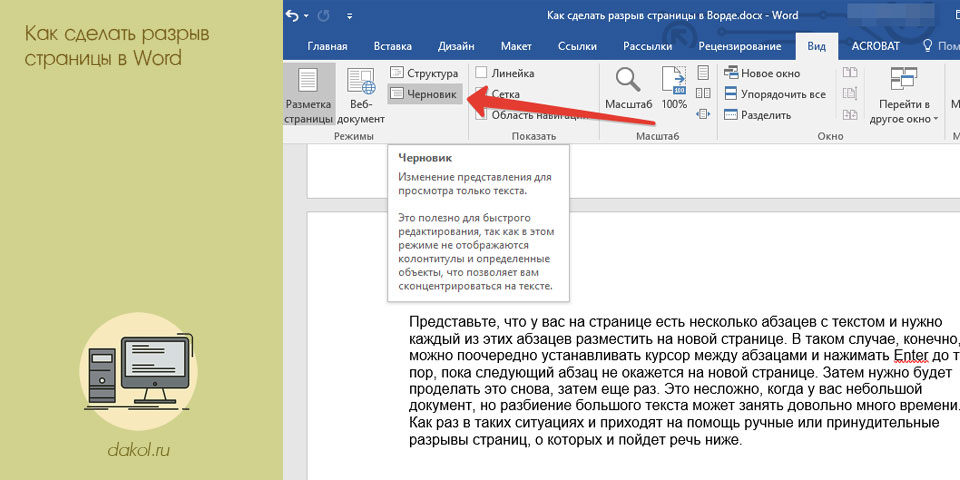Click the document title in the title bar

[x=672, y=16]
